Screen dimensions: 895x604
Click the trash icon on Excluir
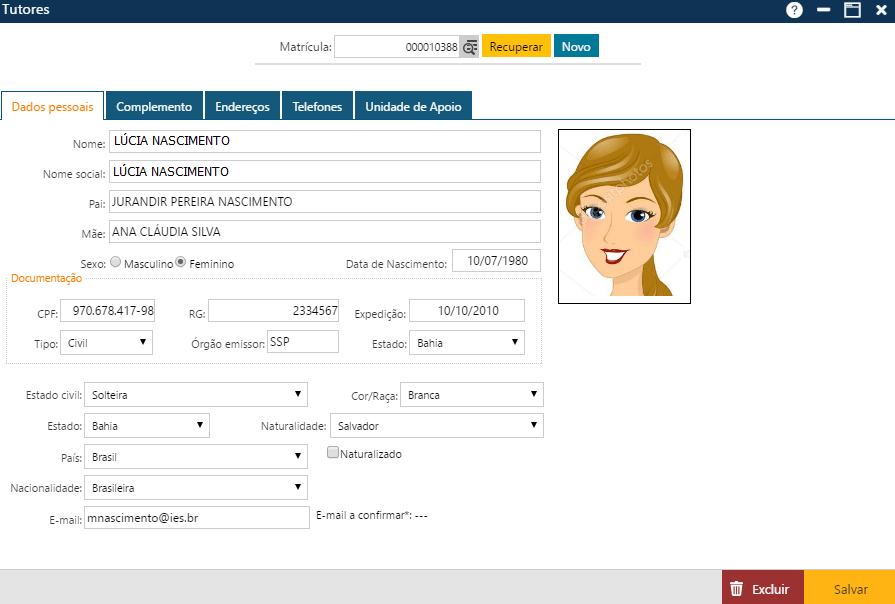(x=737, y=589)
